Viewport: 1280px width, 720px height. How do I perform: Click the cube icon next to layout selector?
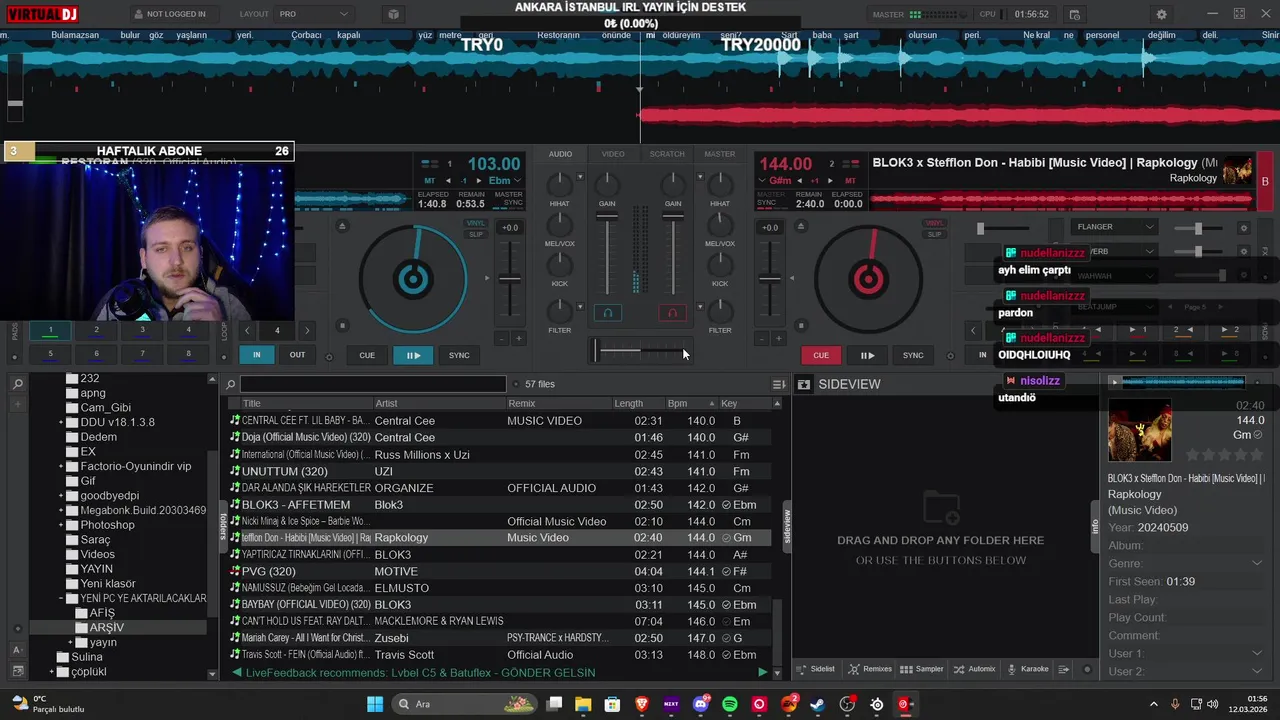(393, 14)
